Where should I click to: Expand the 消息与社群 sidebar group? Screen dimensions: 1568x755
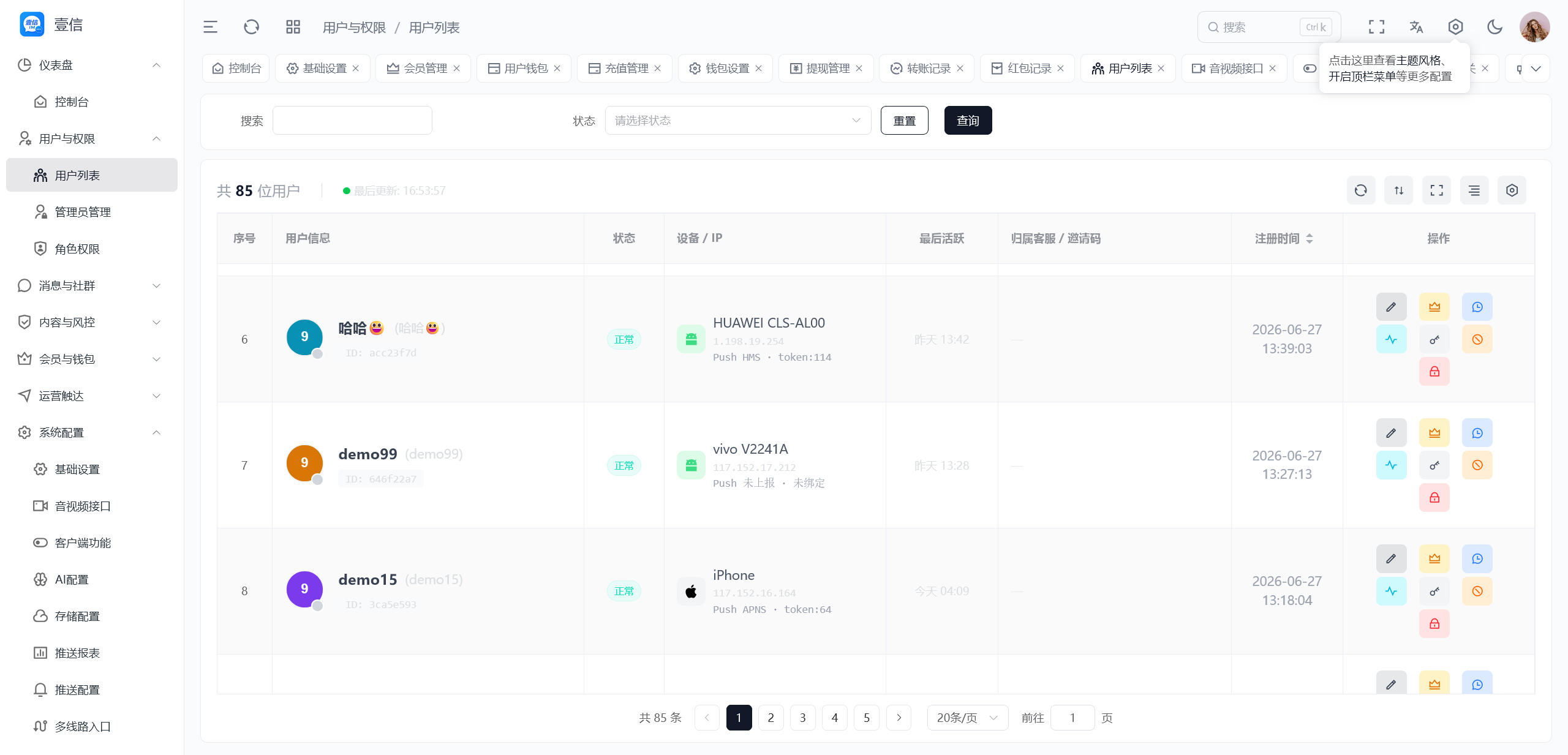click(x=92, y=285)
